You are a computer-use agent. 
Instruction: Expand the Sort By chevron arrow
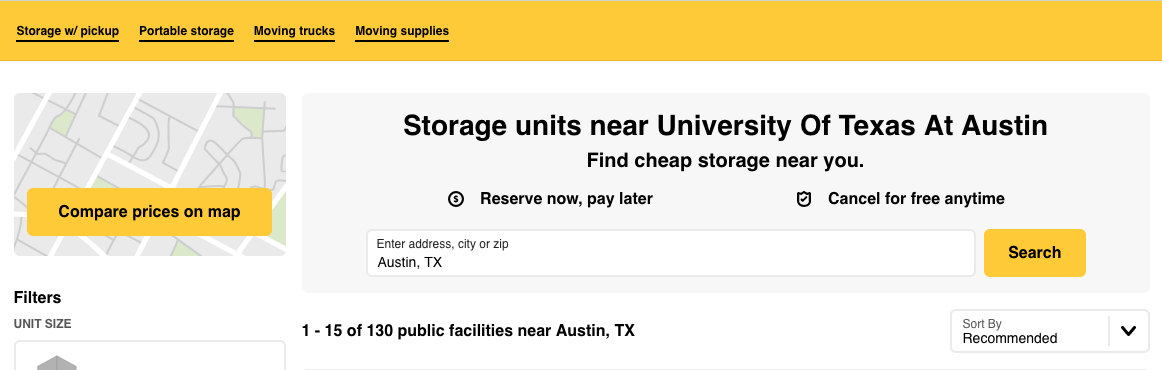coord(1128,331)
